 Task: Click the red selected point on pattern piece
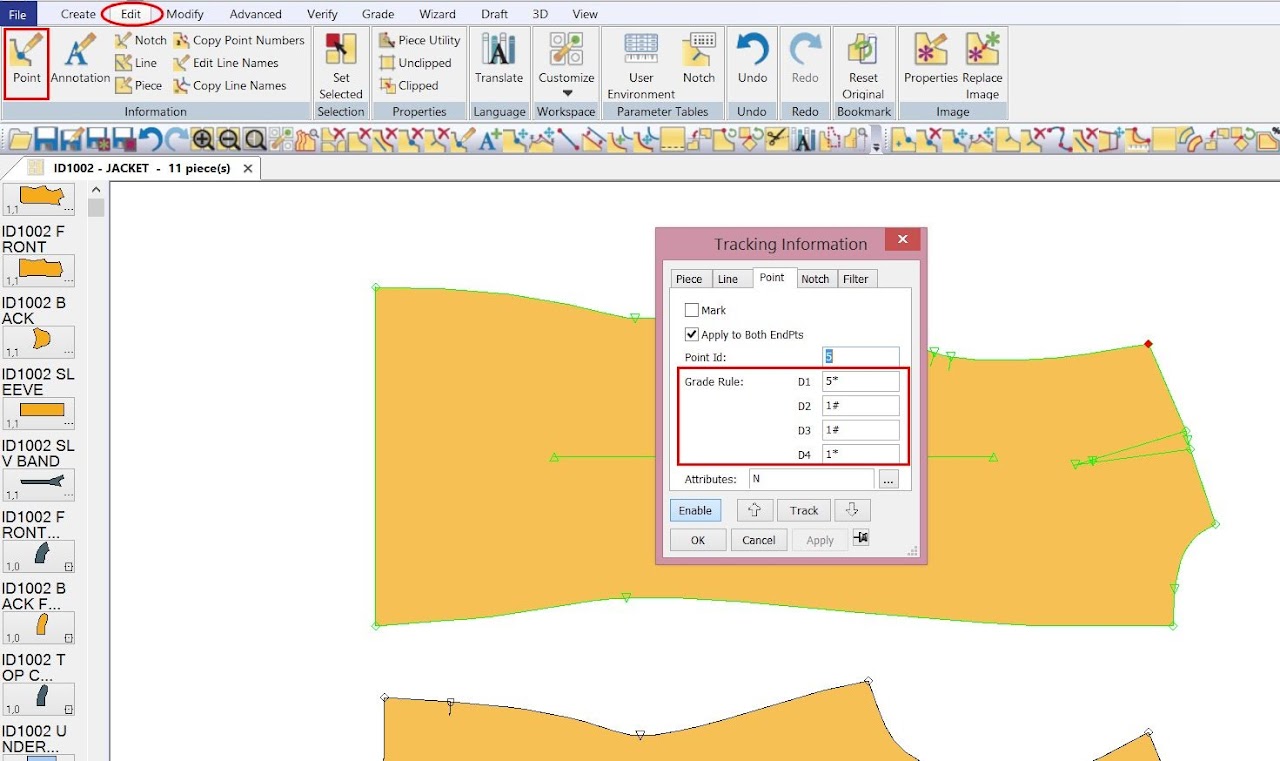(x=1148, y=344)
